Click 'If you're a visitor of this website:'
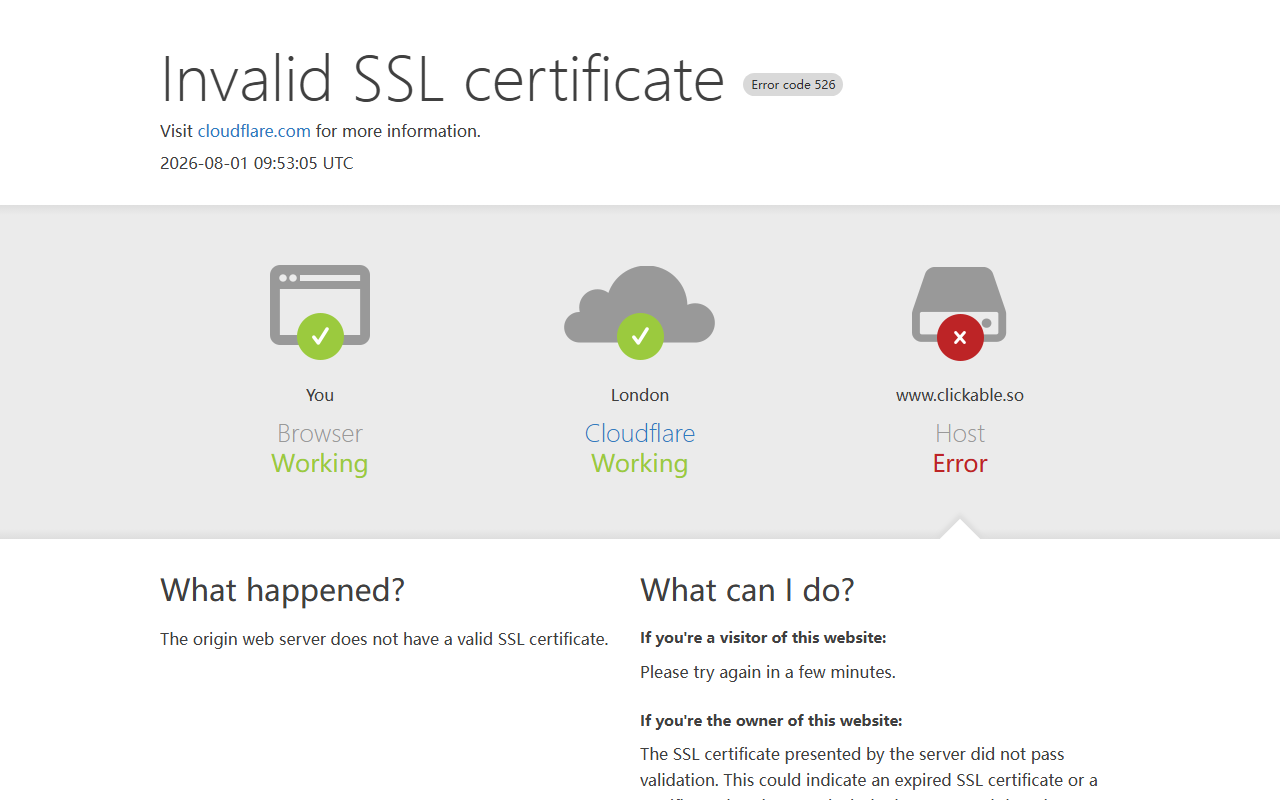The width and height of the screenshot is (1280, 800). click(763, 638)
